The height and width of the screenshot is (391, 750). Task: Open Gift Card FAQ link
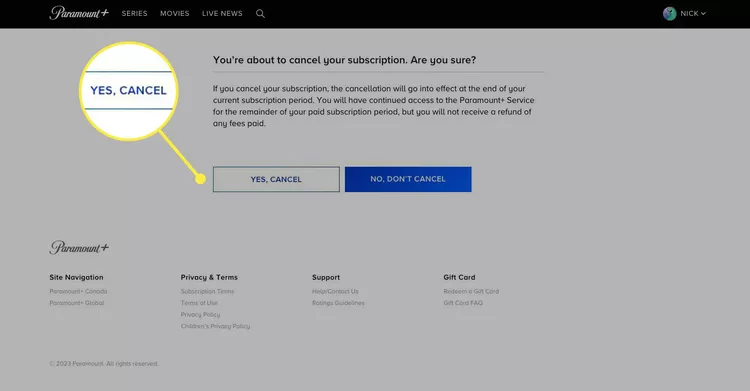pyautogui.click(x=463, y=303)
